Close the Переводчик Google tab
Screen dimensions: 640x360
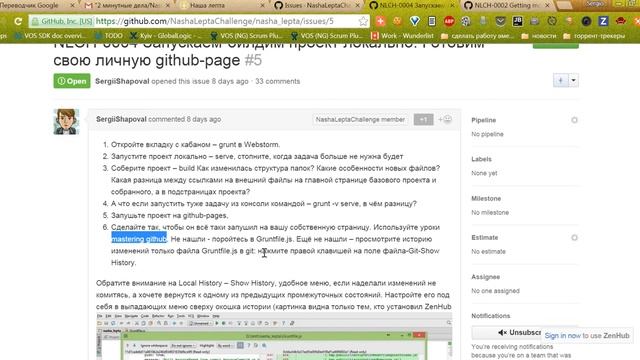click(x=73, y=6)
